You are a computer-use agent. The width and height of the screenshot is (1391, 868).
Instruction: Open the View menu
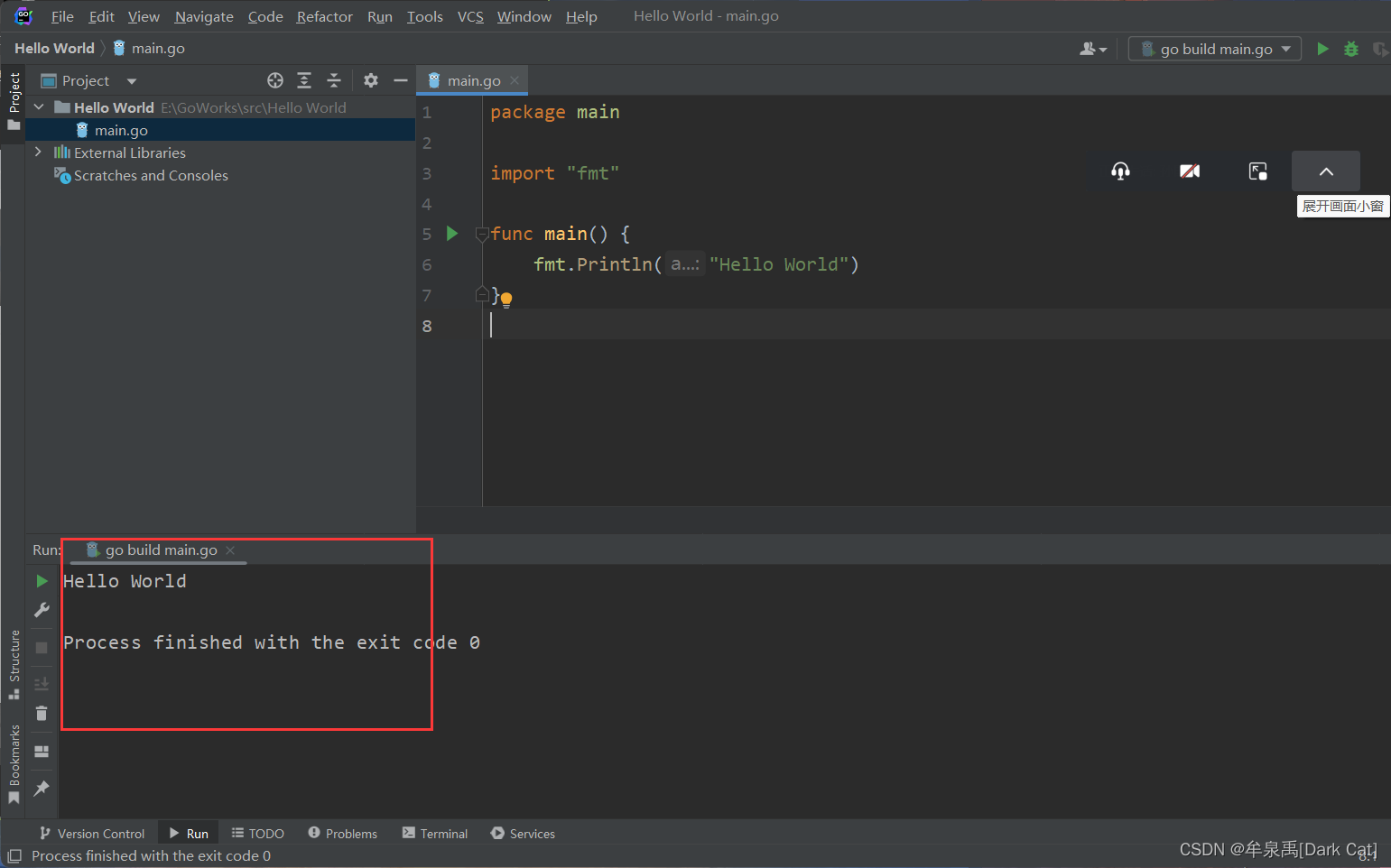click(x=144, y=16)
